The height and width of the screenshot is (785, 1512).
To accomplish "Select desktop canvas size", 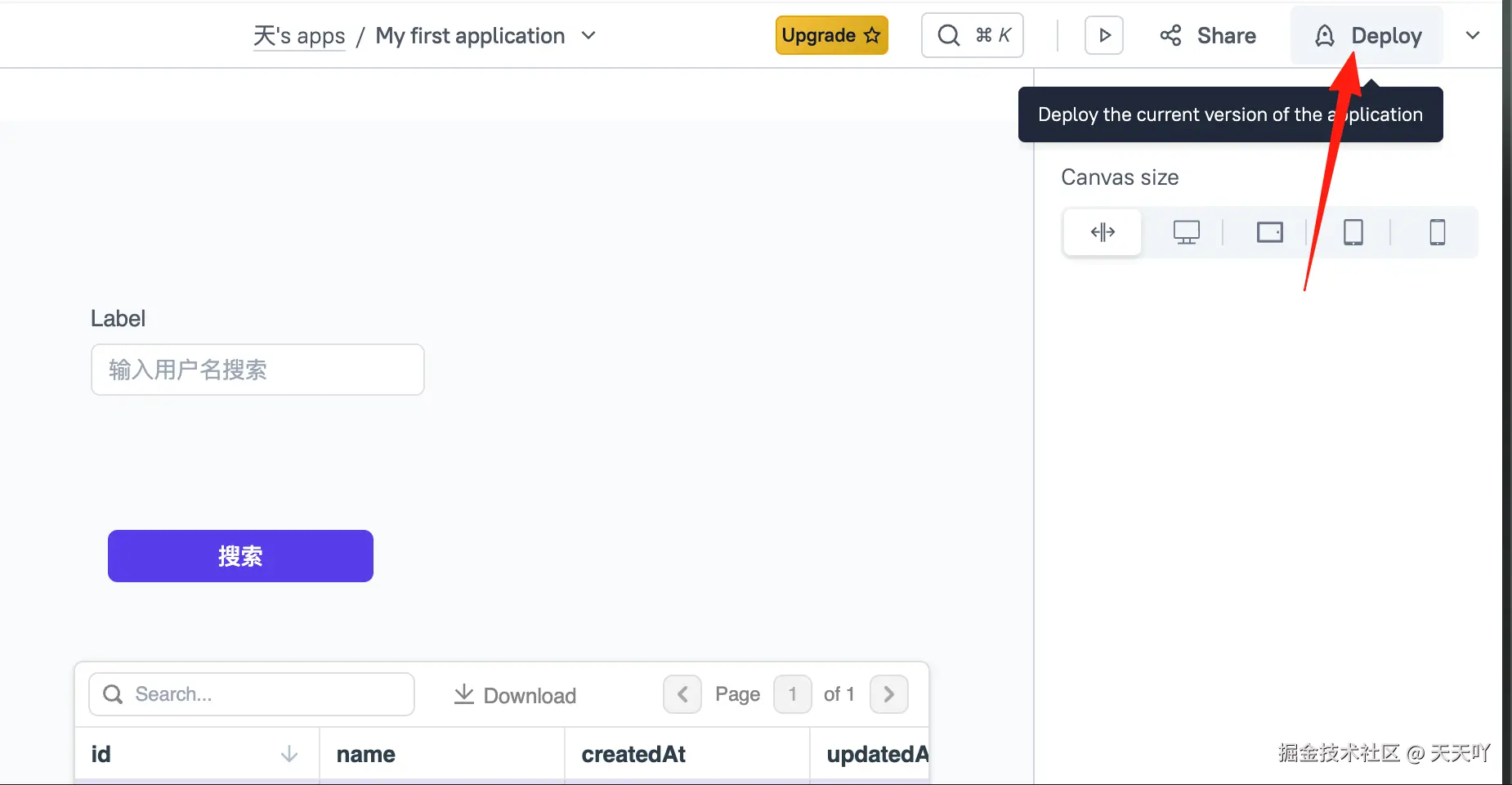I will [x=1186, y=232].
